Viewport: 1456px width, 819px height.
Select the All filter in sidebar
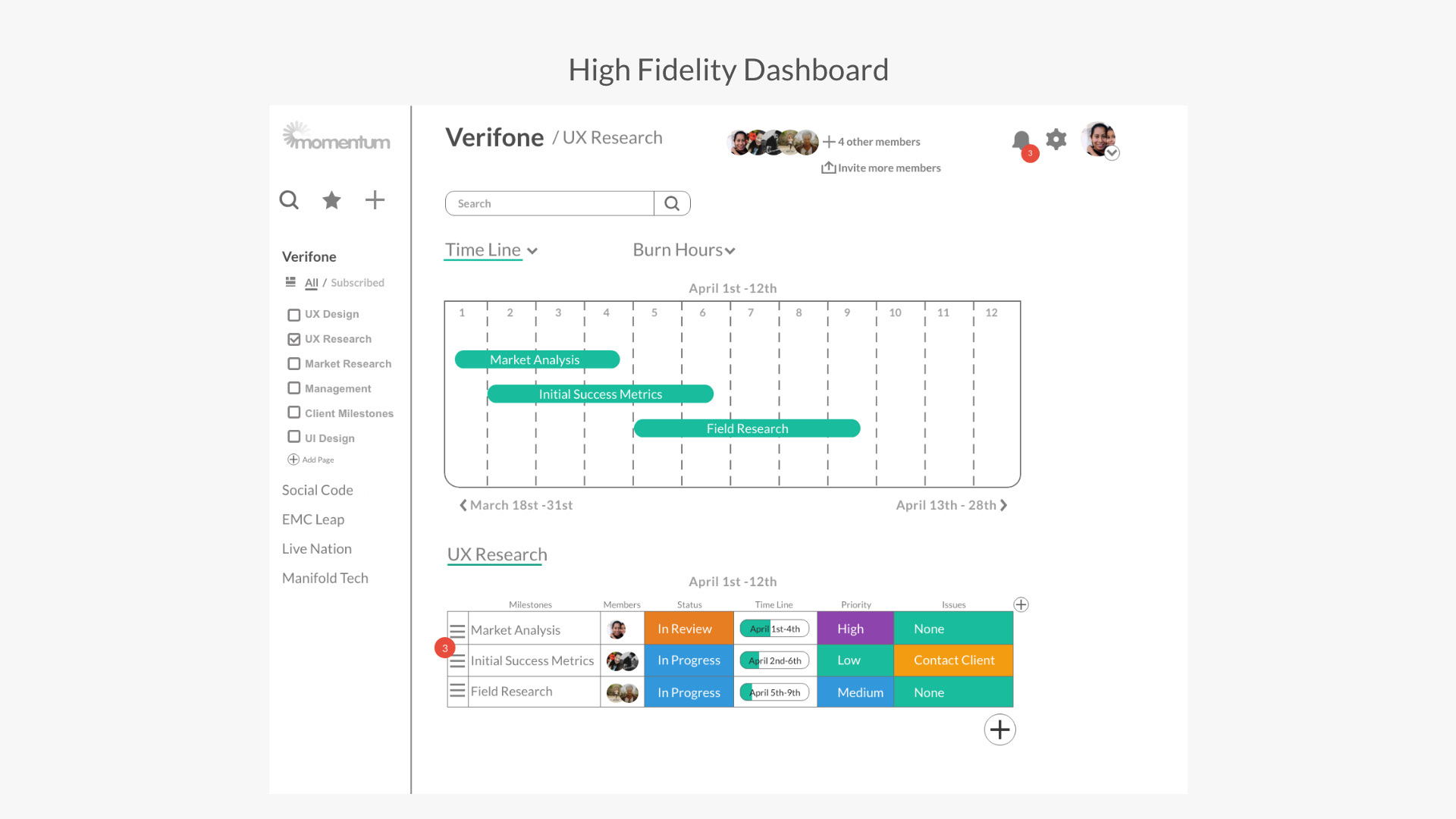312,283
